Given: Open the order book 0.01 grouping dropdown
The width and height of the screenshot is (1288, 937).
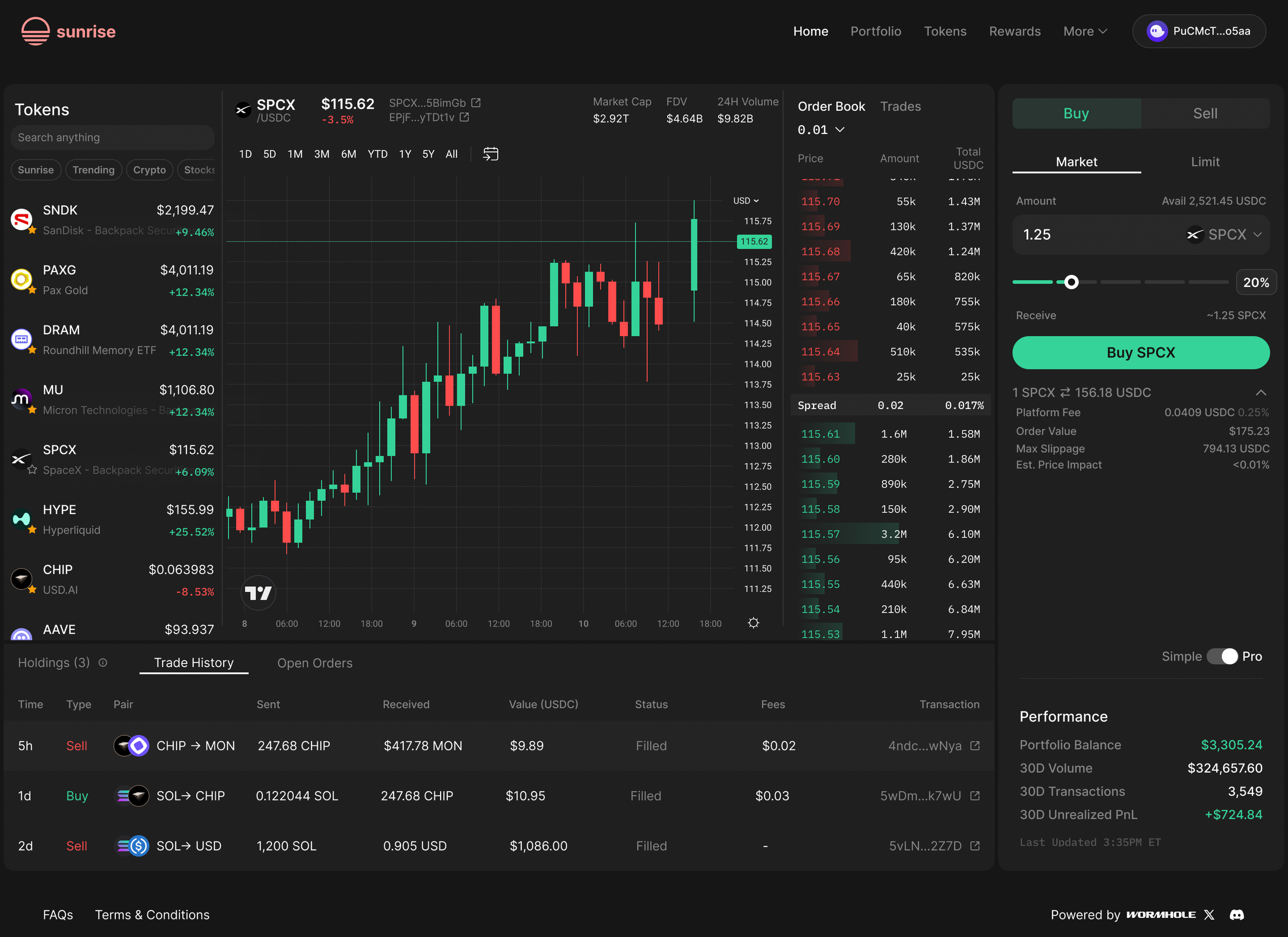Looking at the screenshot, I should [x=821, y=130].
